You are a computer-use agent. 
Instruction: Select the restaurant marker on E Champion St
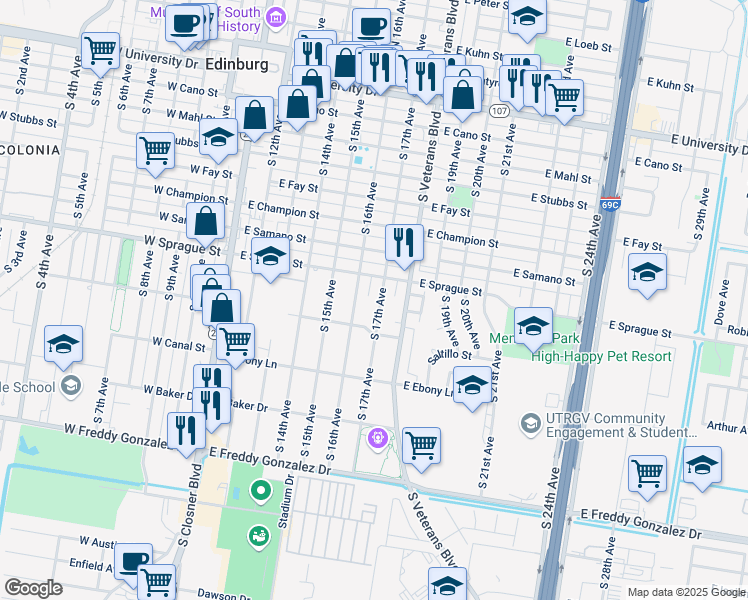(x=404, y=244)
